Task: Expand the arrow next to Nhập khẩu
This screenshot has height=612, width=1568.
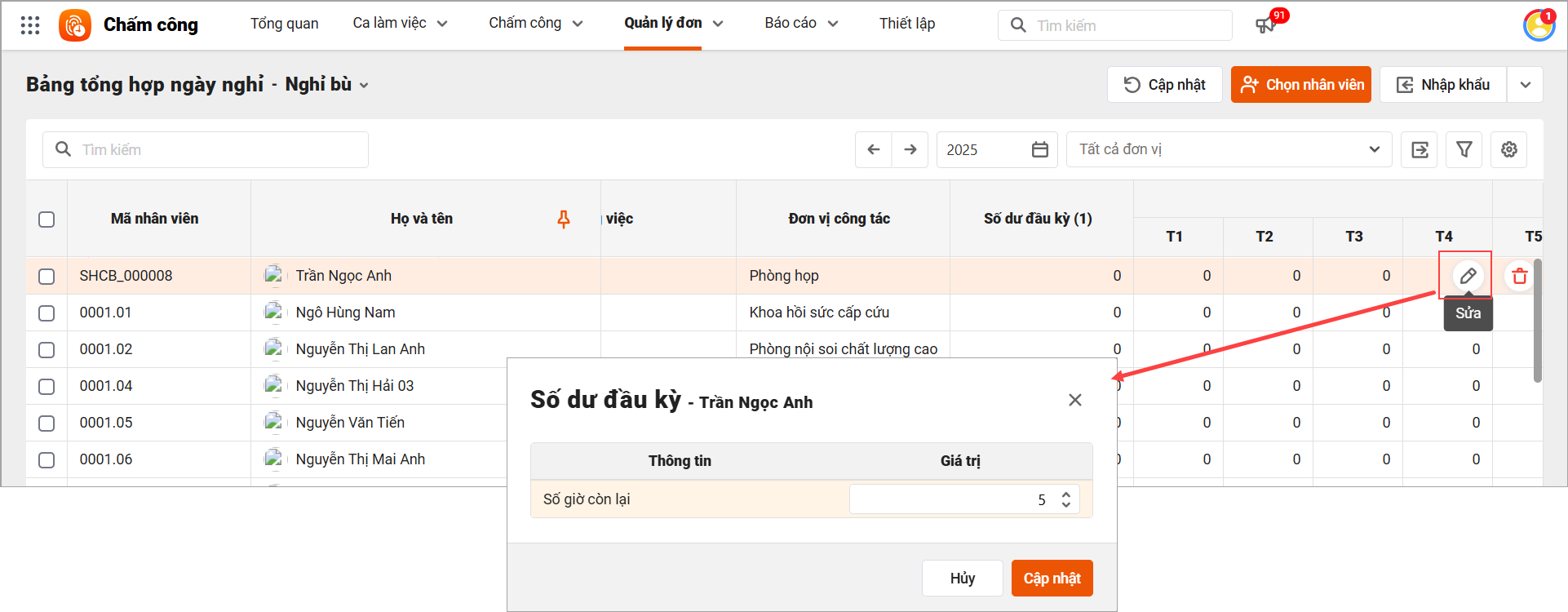Action: point(1525,84)
